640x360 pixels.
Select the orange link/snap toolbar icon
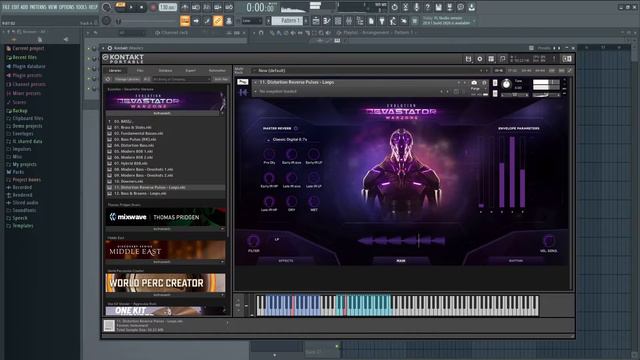[218, 20]
